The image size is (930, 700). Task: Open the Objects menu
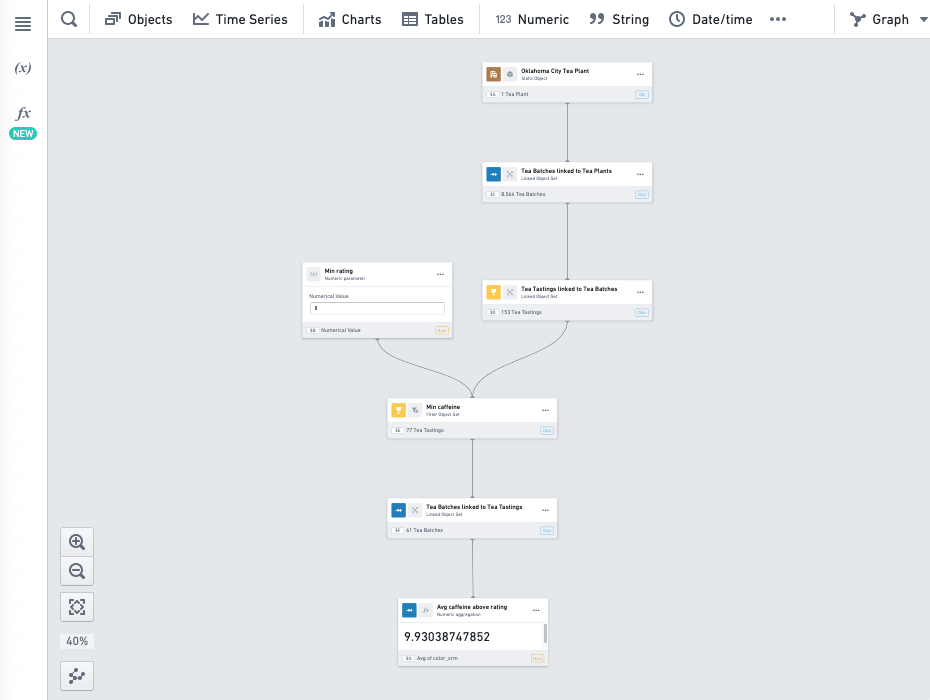pos(139,20)
